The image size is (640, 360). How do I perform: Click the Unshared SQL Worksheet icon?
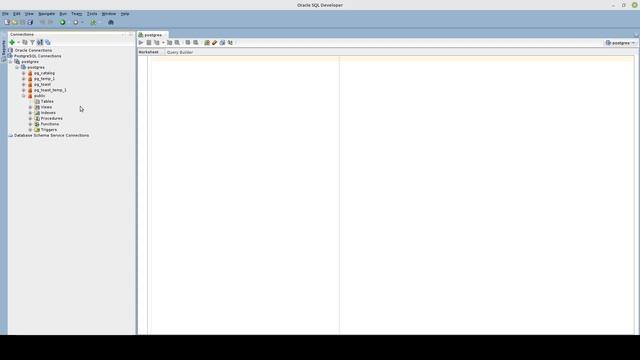point(207,42)
